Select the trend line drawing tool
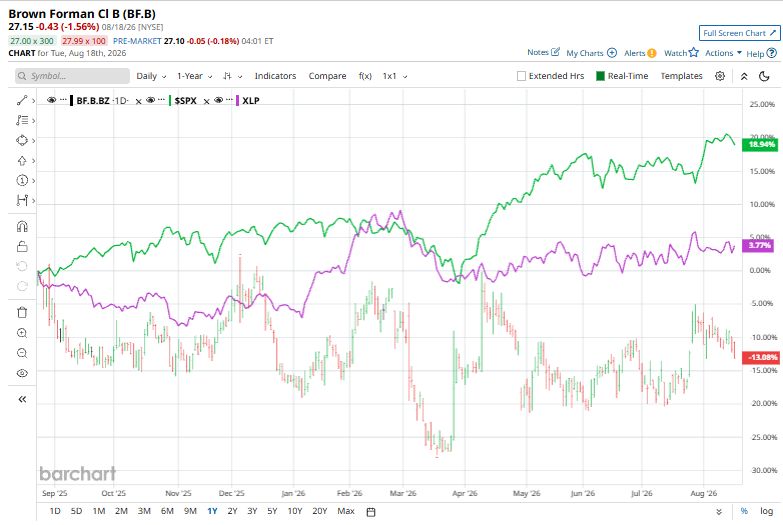Image resolution: width=783 pixels, height=525 pixels. coord(21,100)
